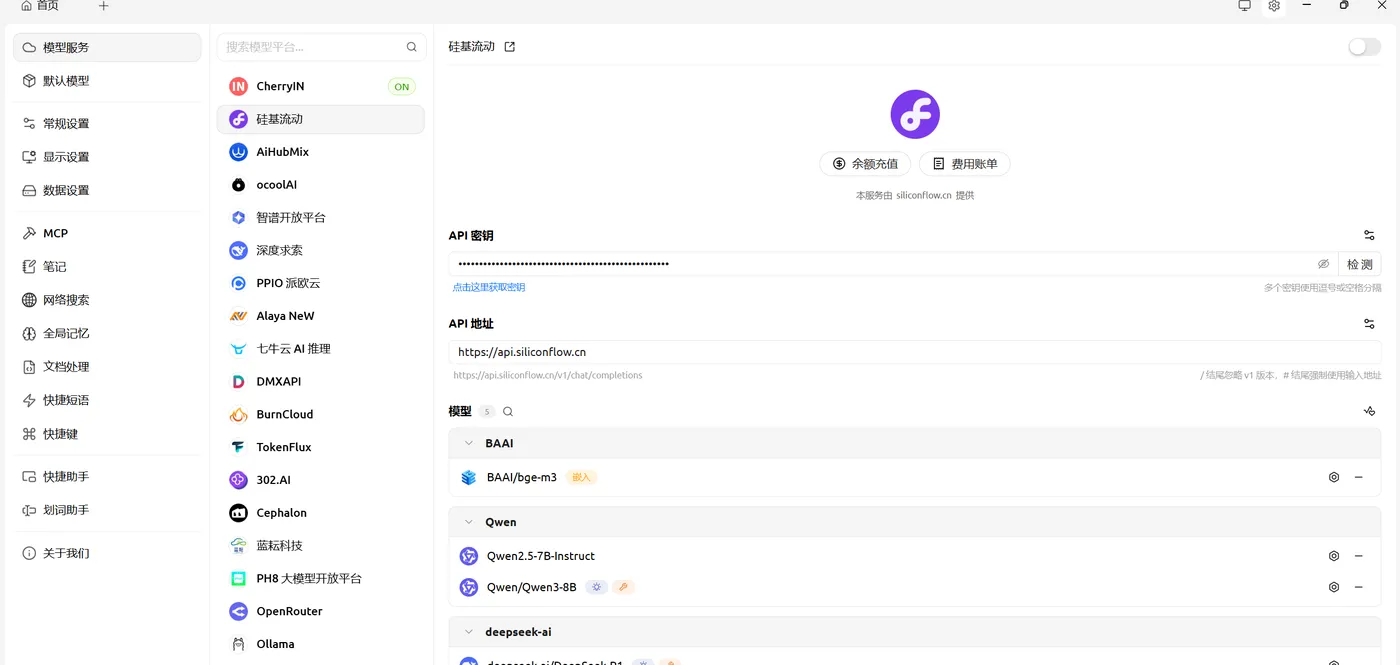The image size is (1400, 665).
Task: Remove Qwen2.5-7B-Instruct model
Action: [x=1359, y=556]
